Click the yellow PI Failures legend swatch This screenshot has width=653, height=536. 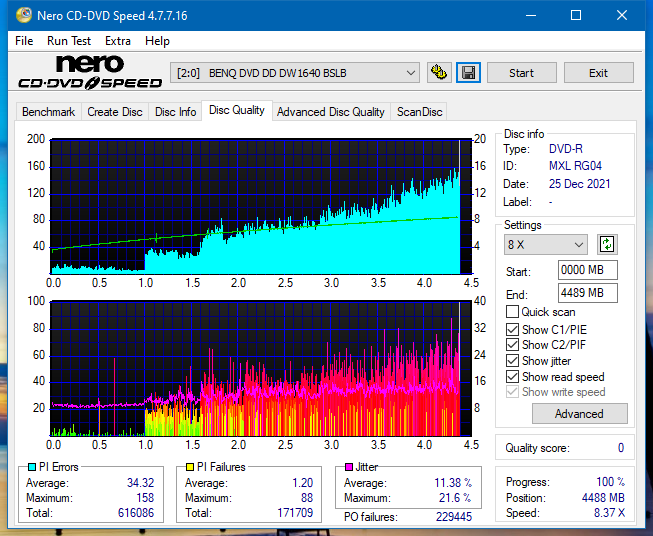(x=190, y=467)
